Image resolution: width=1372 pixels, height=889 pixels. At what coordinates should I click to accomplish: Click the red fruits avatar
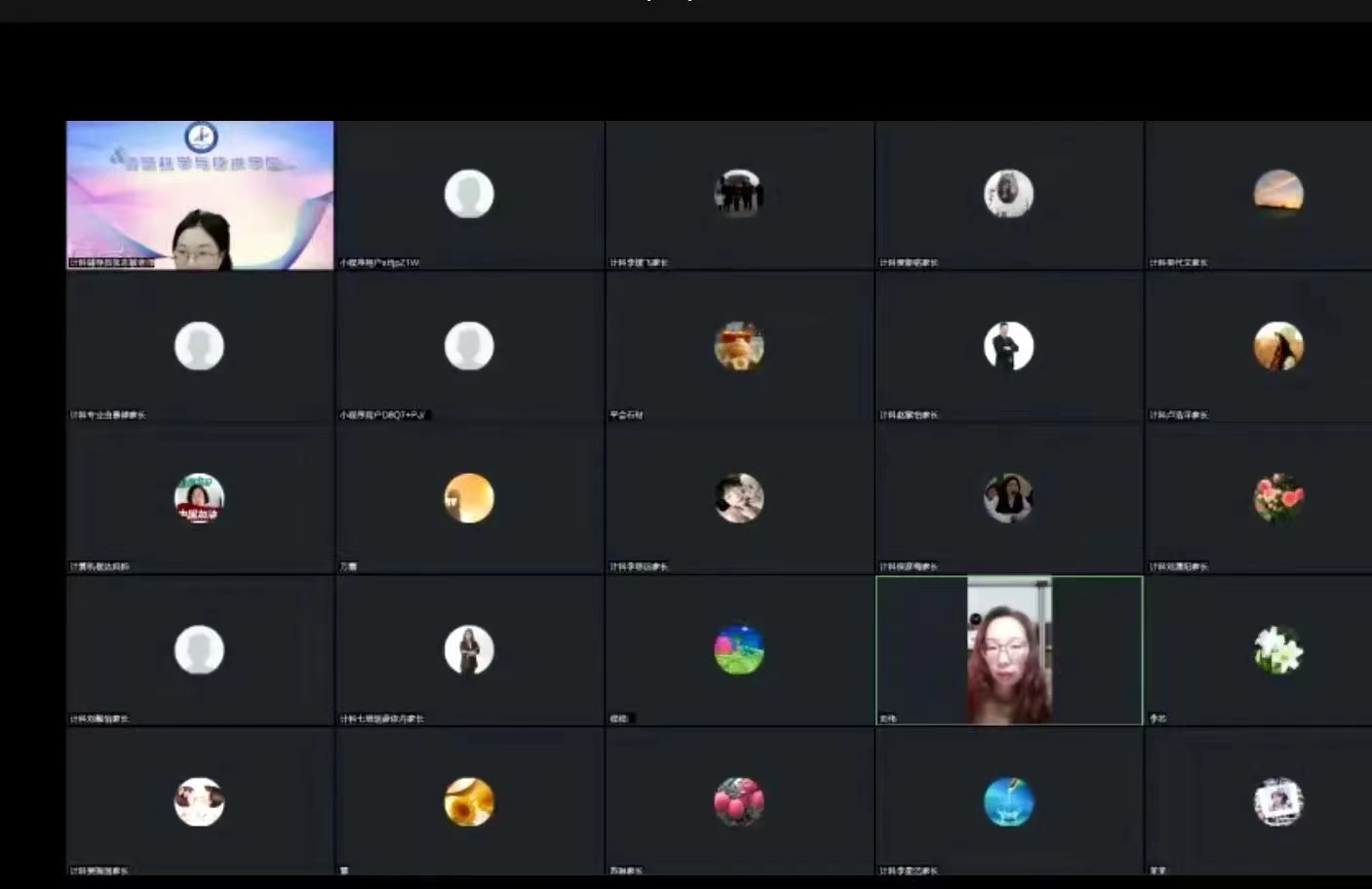[738, 802]
